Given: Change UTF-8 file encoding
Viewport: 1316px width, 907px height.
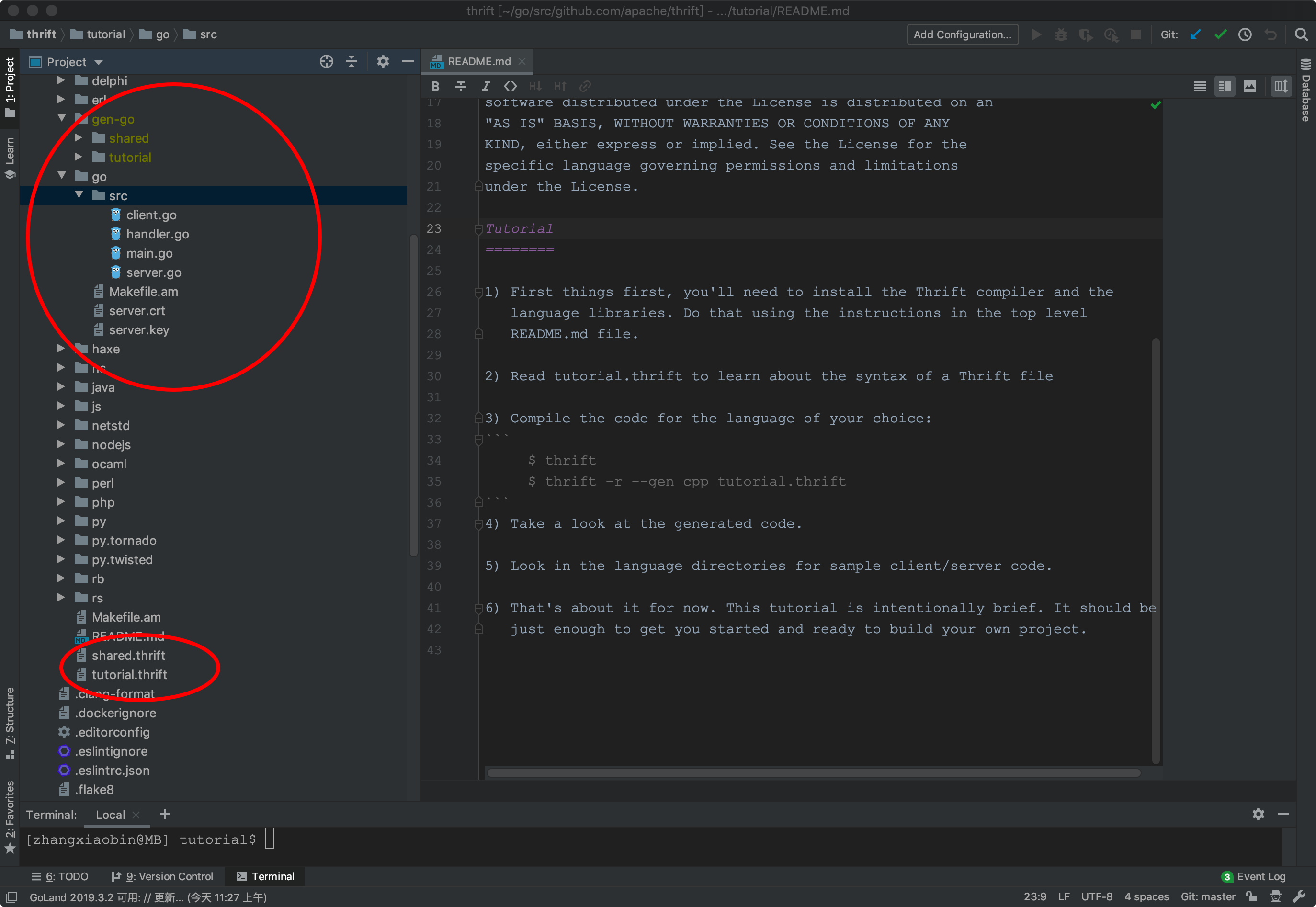Looking at the screenshot, I should click(1096, 897).
